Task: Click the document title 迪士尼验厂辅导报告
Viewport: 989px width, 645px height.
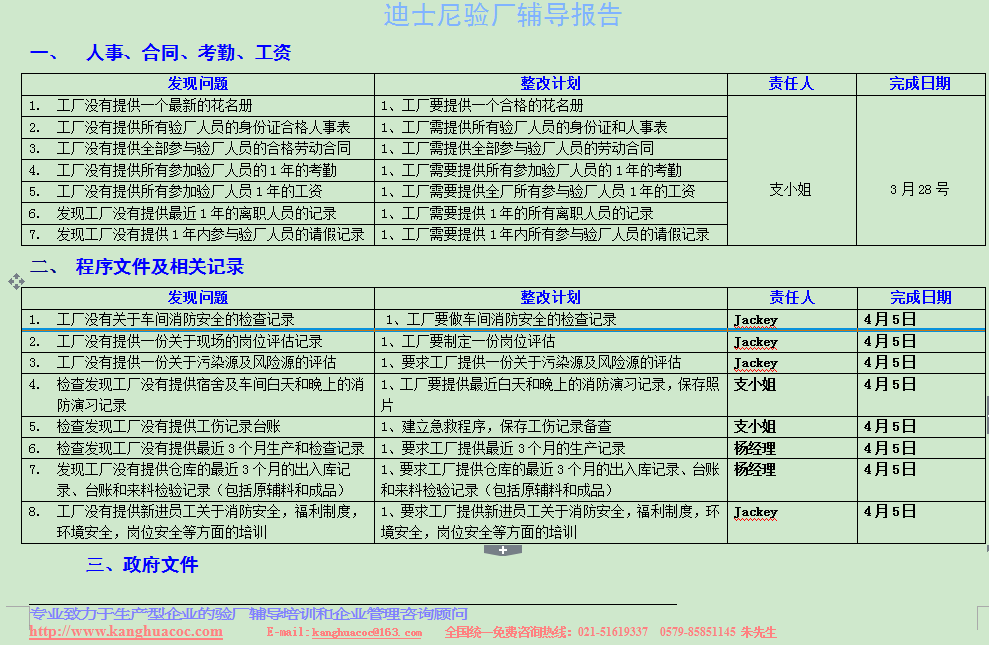Action: [x=503, y=15]
